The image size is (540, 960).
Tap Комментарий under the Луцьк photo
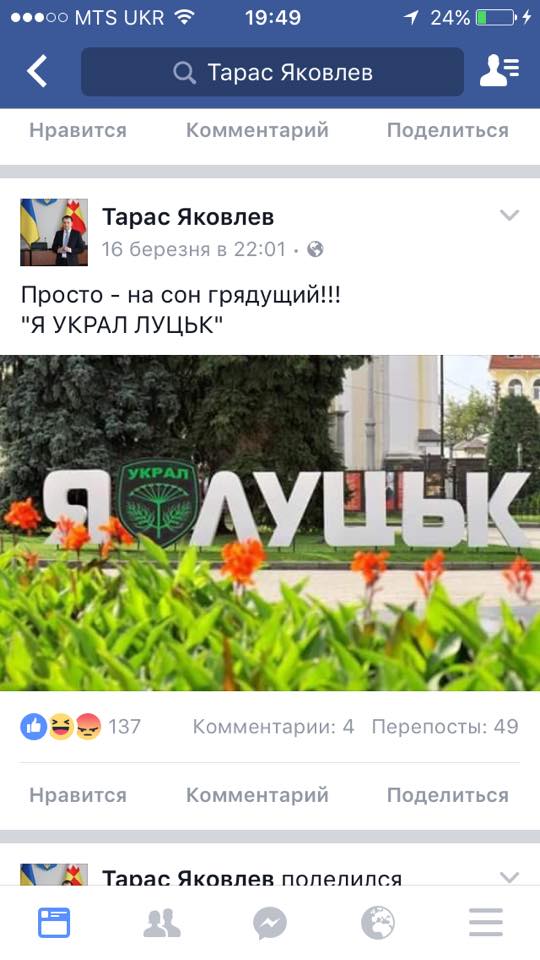257,795
